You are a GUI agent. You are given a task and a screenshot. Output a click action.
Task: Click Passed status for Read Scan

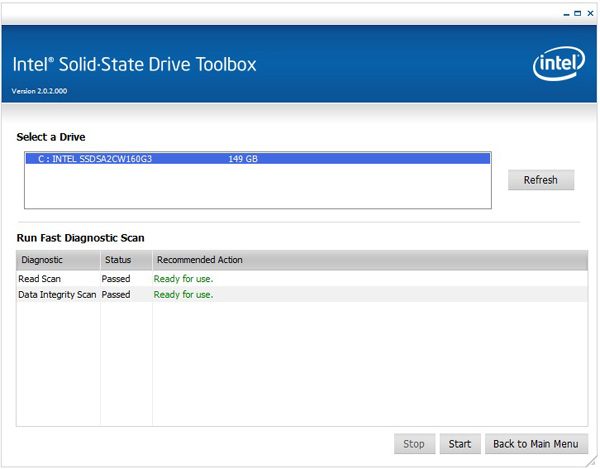116,279
